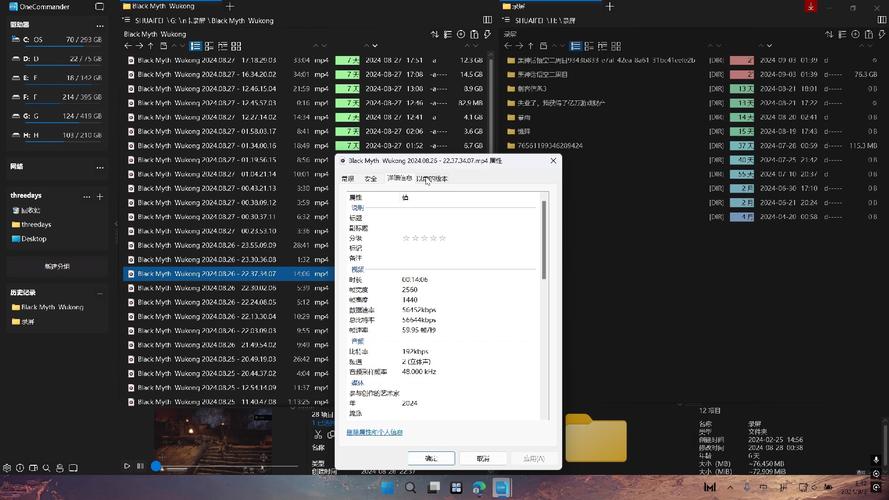Open Task View on taskbar
This screenshot has height=500, width=889.
pyautogui.click(x=434, y=488)
